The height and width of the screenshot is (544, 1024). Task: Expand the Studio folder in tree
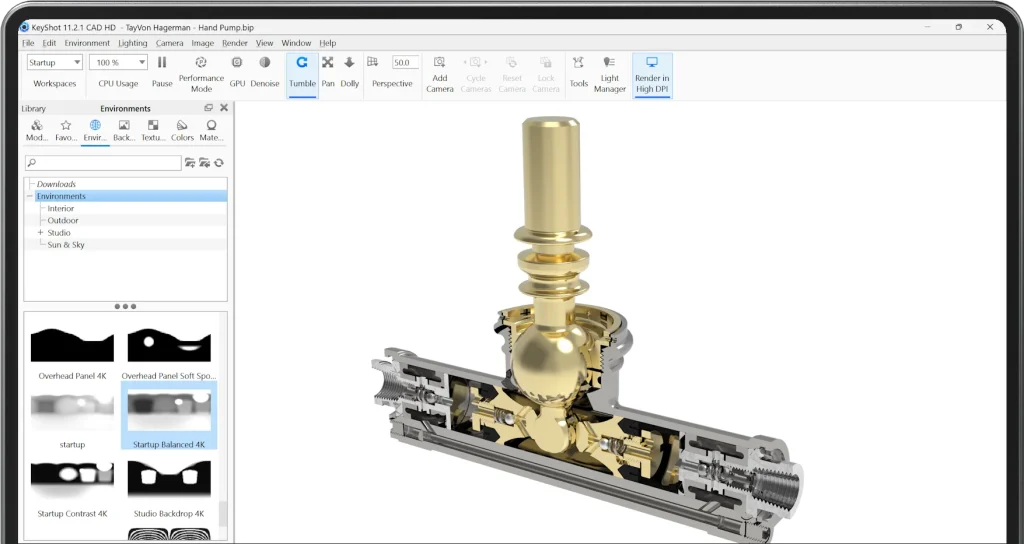(41, 232)
